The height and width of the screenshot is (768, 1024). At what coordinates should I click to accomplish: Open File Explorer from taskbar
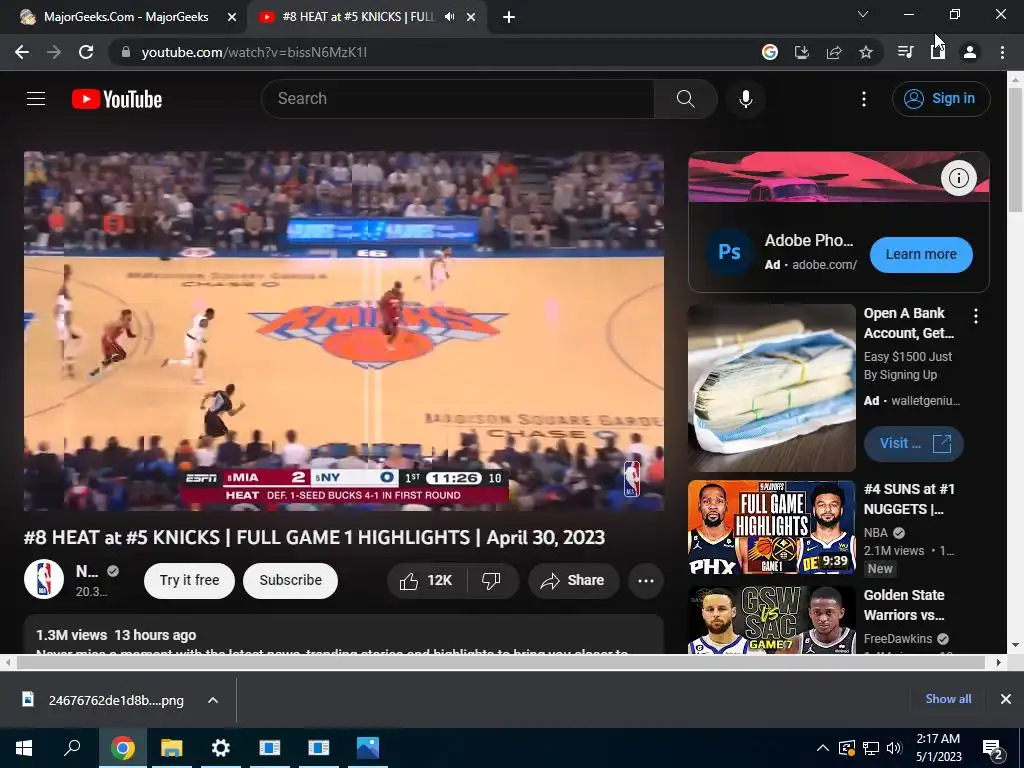point(171,748)
